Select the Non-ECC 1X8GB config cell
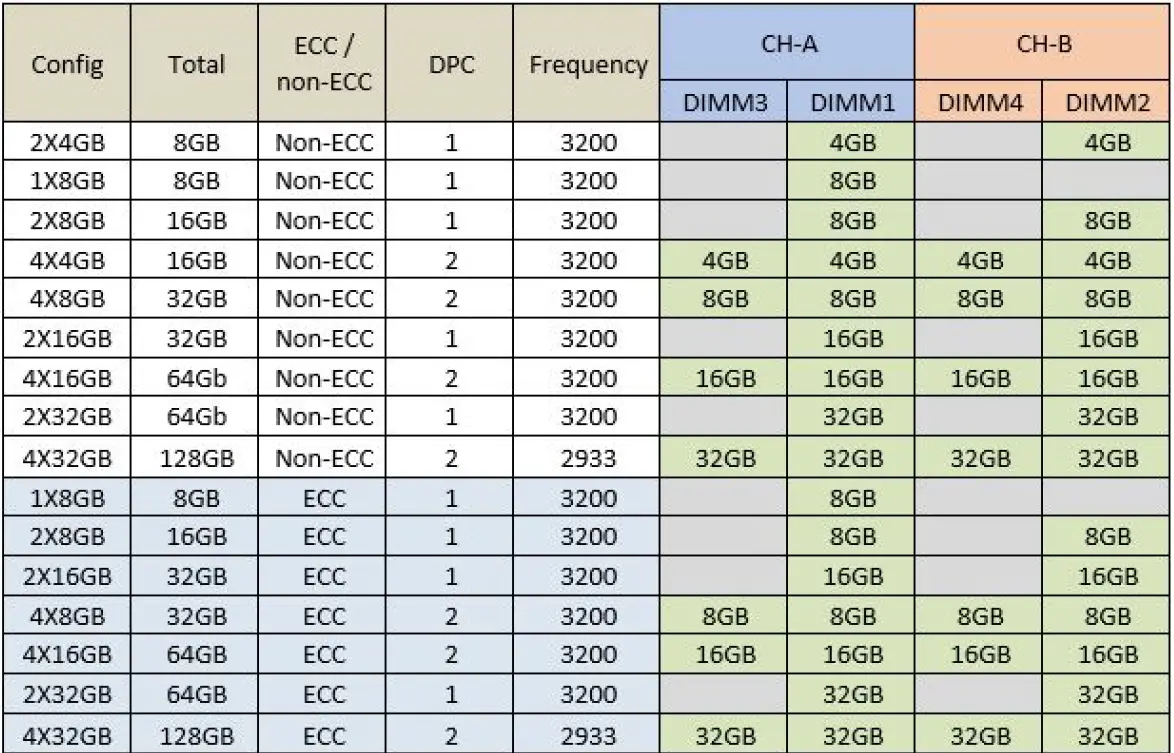The height and width of the screenshot is (753, 1174). [x=69, y=182]
